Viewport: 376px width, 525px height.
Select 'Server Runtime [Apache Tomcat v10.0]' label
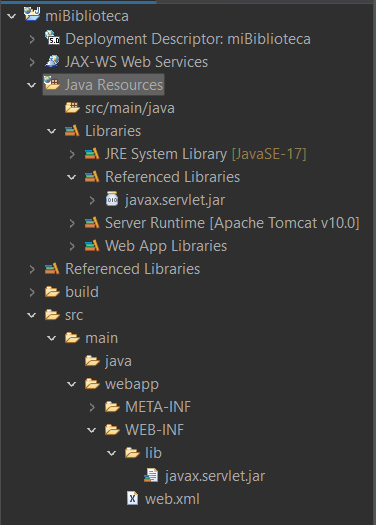232,223
